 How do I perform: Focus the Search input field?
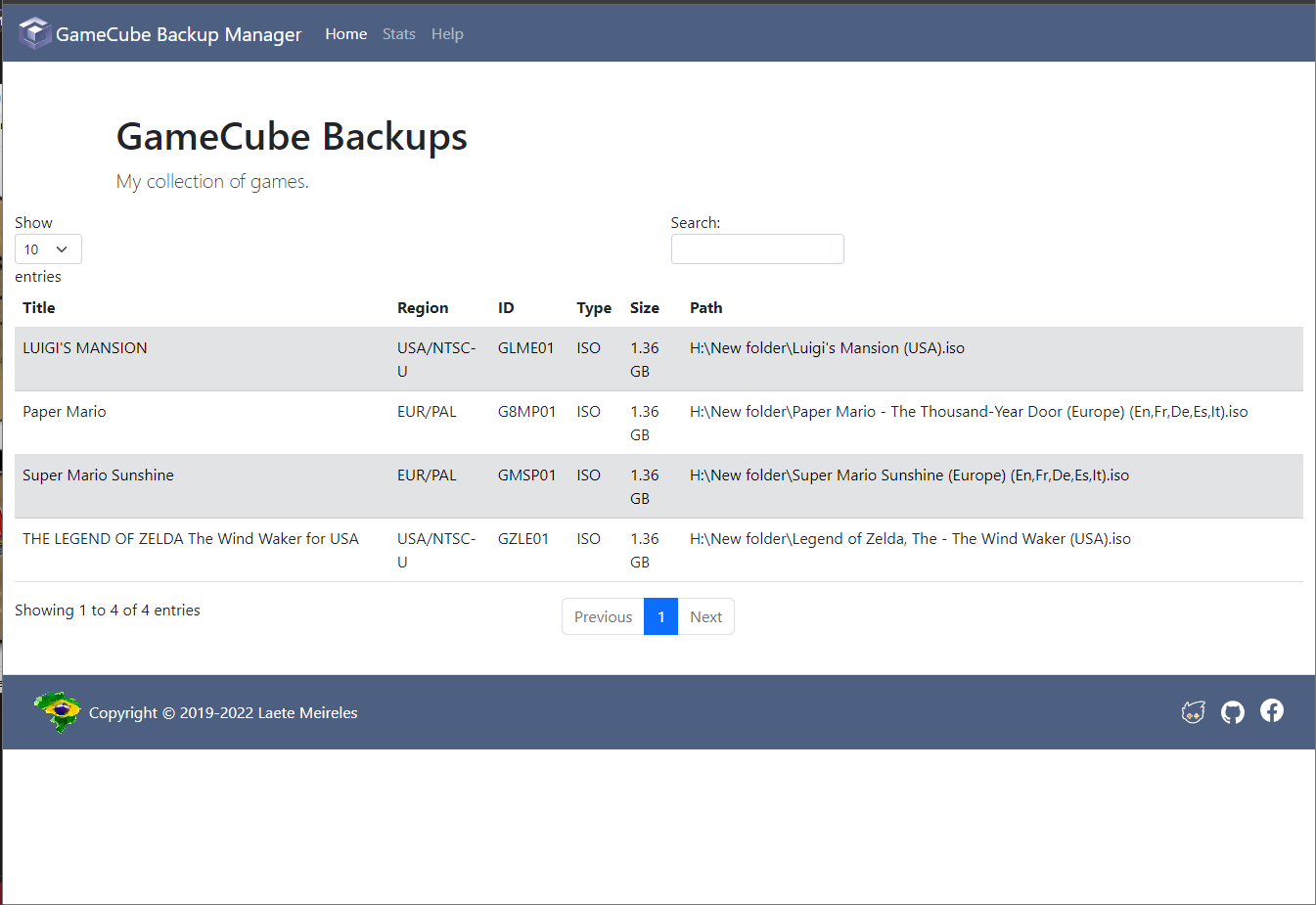click(757, 249)
